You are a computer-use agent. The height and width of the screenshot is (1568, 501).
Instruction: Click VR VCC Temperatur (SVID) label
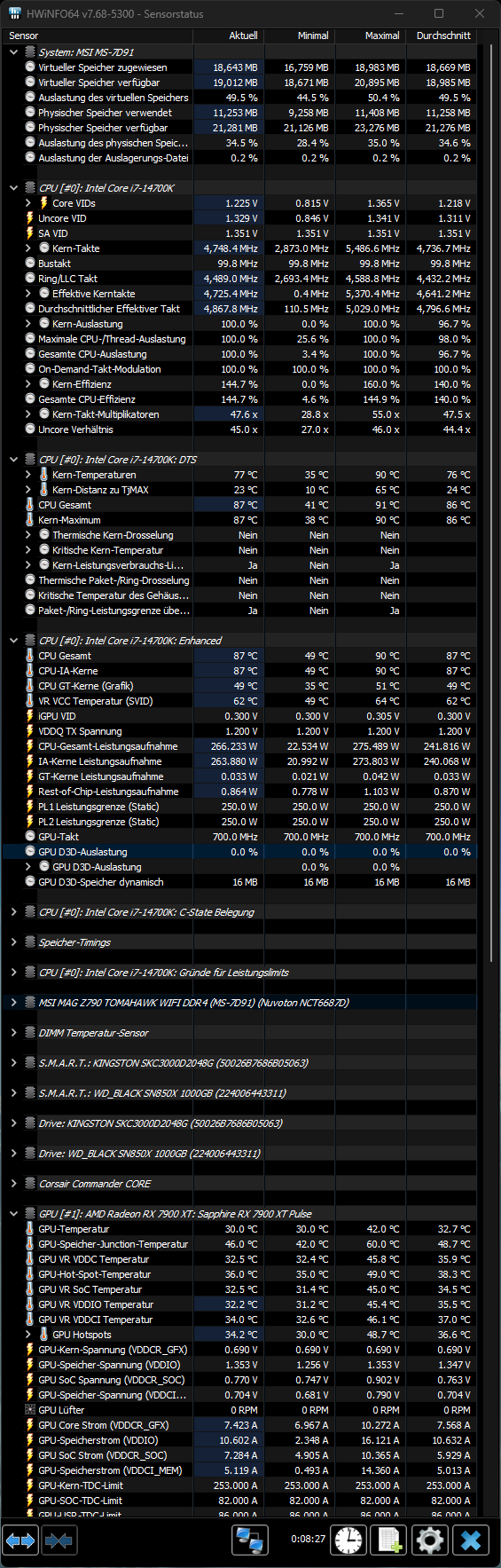pyautogui.click(x=96, y=701)
